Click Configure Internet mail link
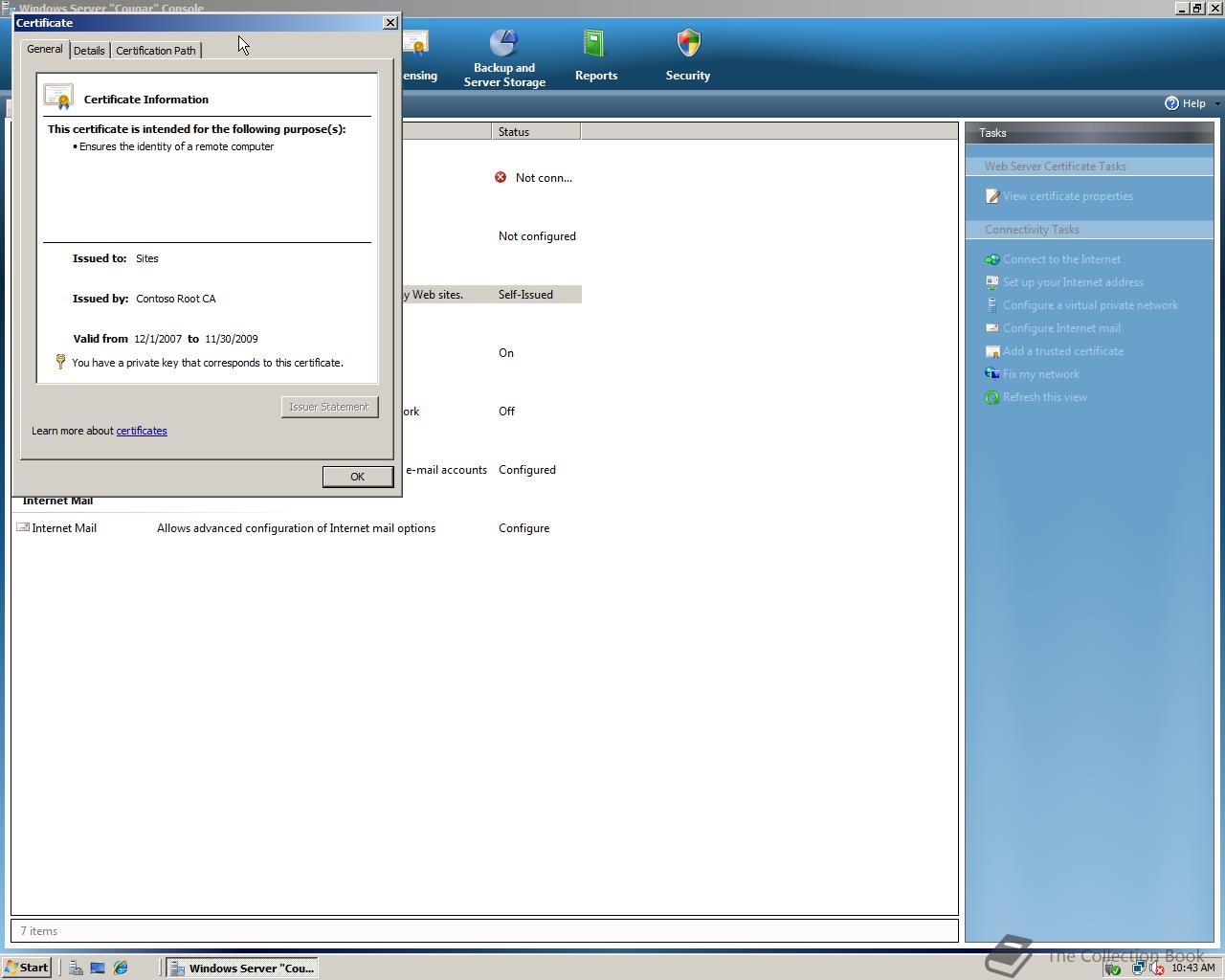The image size is (1225, 980). point(1061,328)
